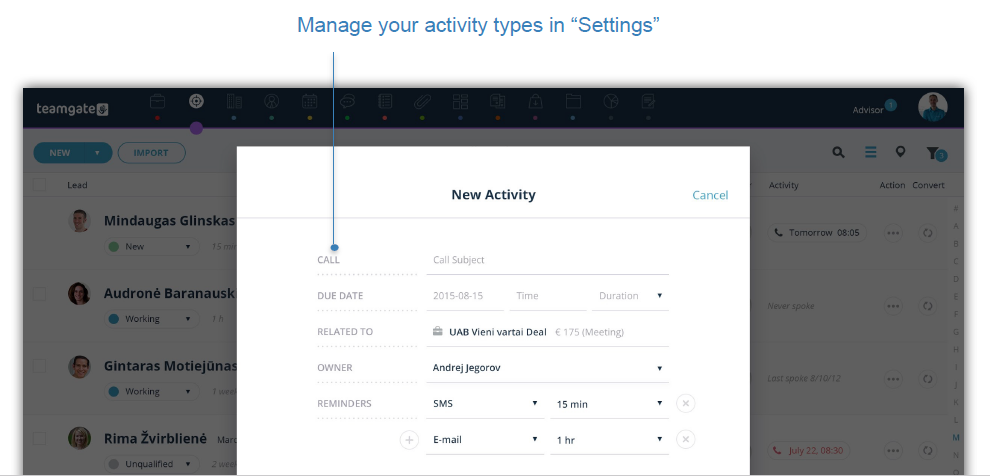Click the teamgate logo

(x=72, y=109)
